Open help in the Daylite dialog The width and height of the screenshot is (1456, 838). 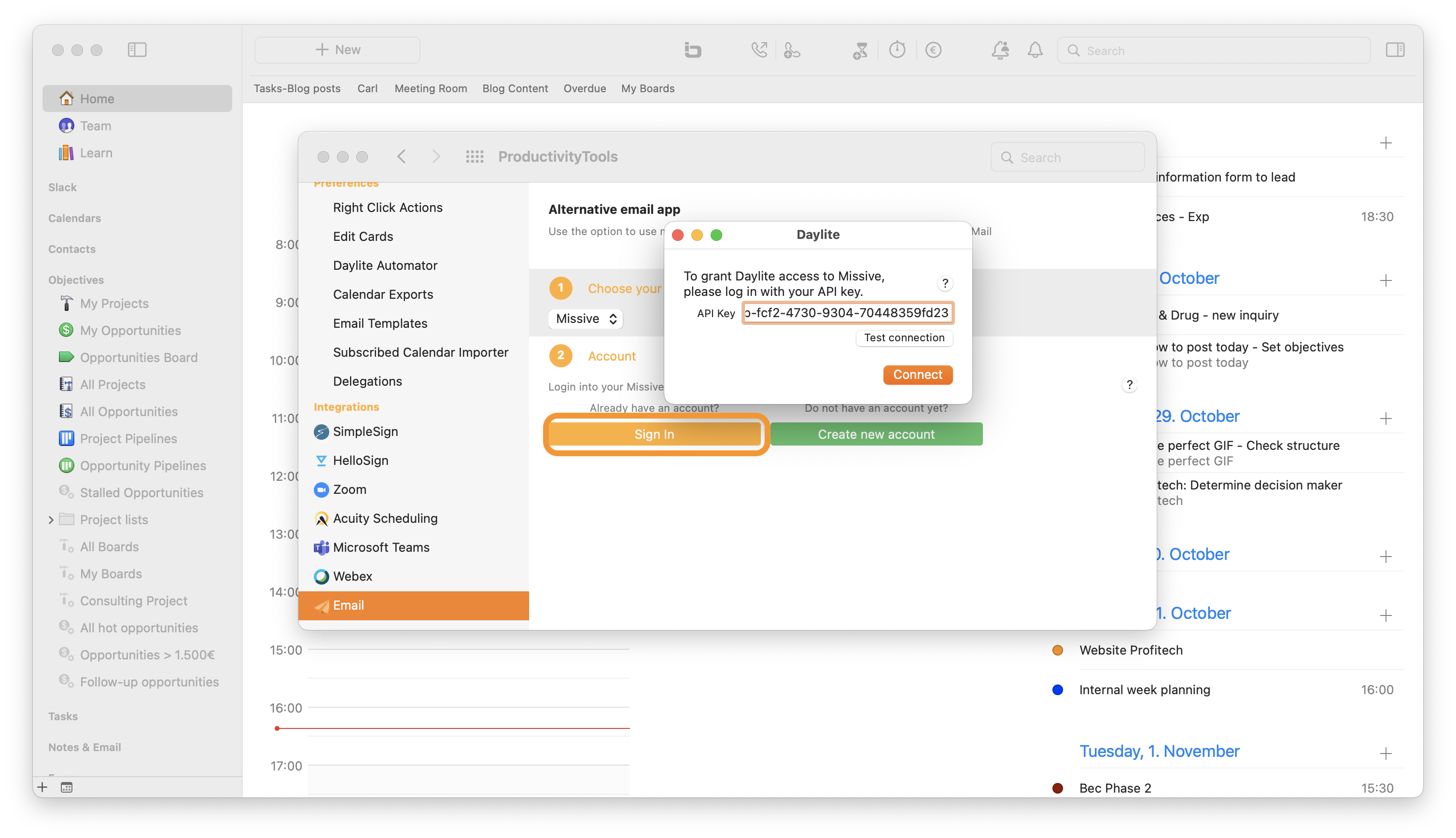click(944, 283)
